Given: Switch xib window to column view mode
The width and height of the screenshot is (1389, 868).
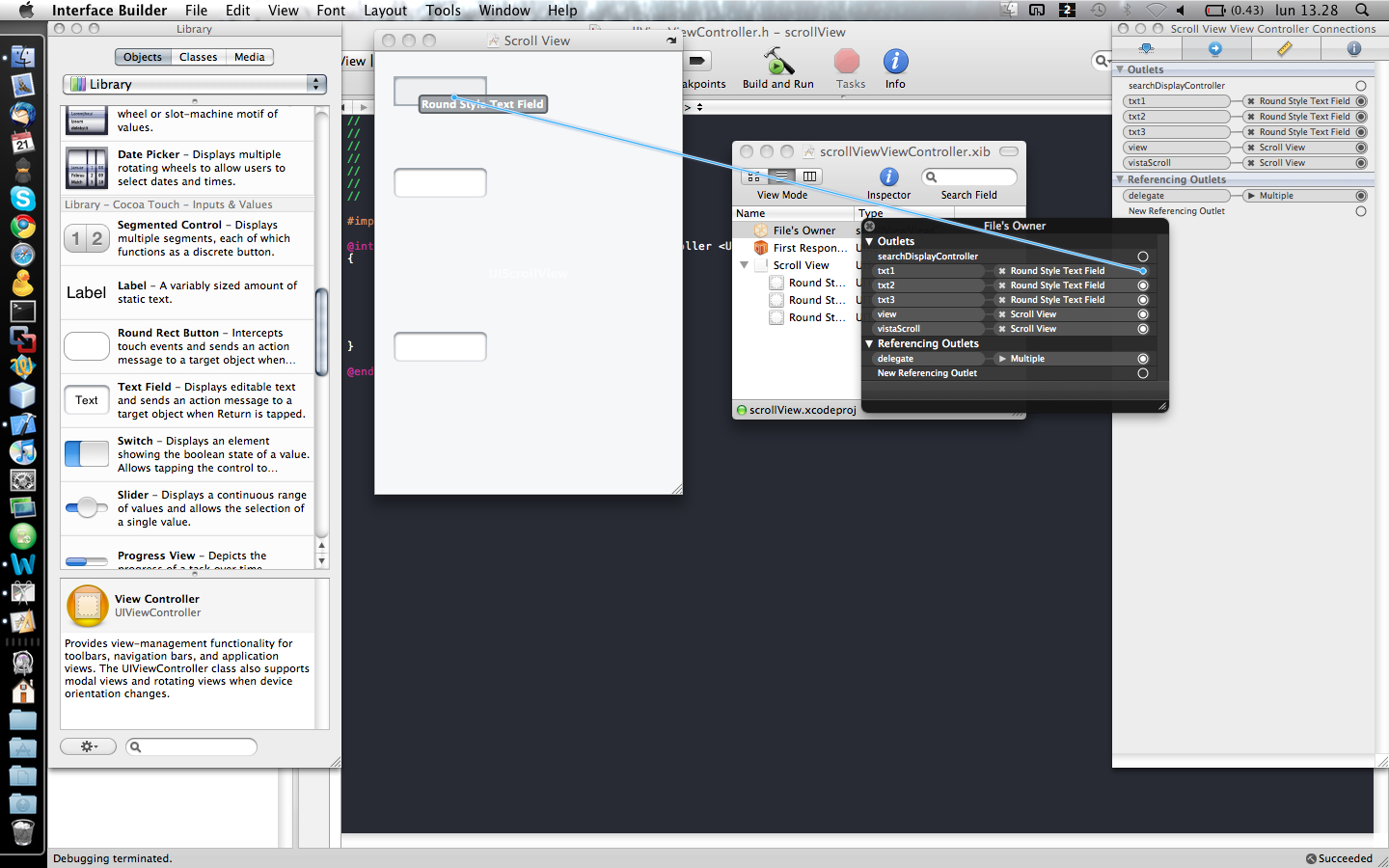Looking at the screenshot, I should coord(810,176).
